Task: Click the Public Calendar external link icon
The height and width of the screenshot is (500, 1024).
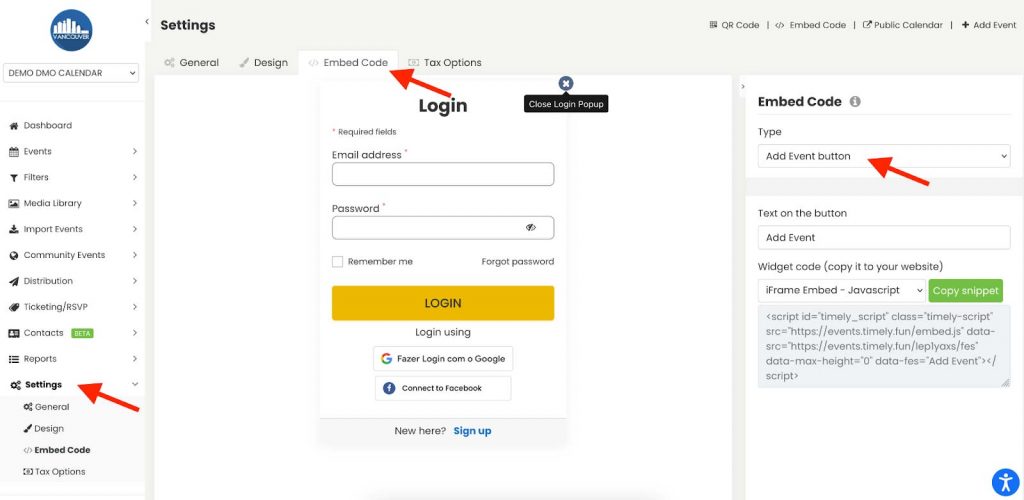Action: [x=867, y=25]
